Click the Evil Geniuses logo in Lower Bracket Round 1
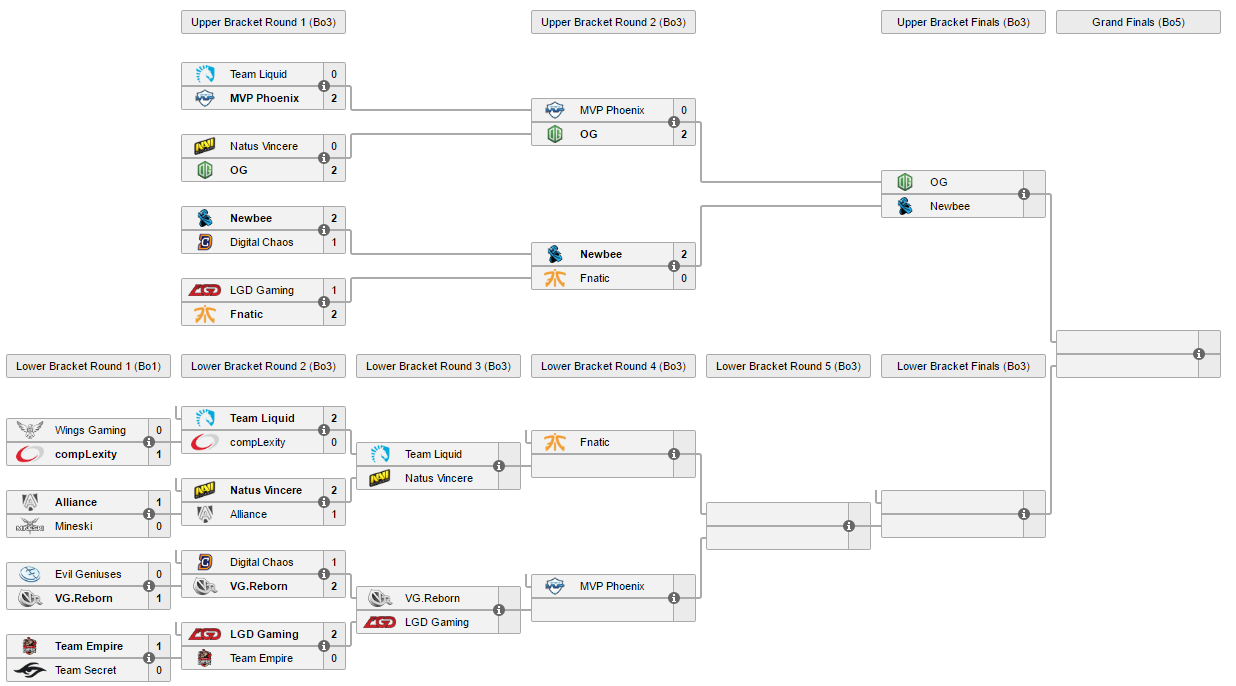Image resolution: width=1236 pixels, height=686 pixels. [30, 574]
